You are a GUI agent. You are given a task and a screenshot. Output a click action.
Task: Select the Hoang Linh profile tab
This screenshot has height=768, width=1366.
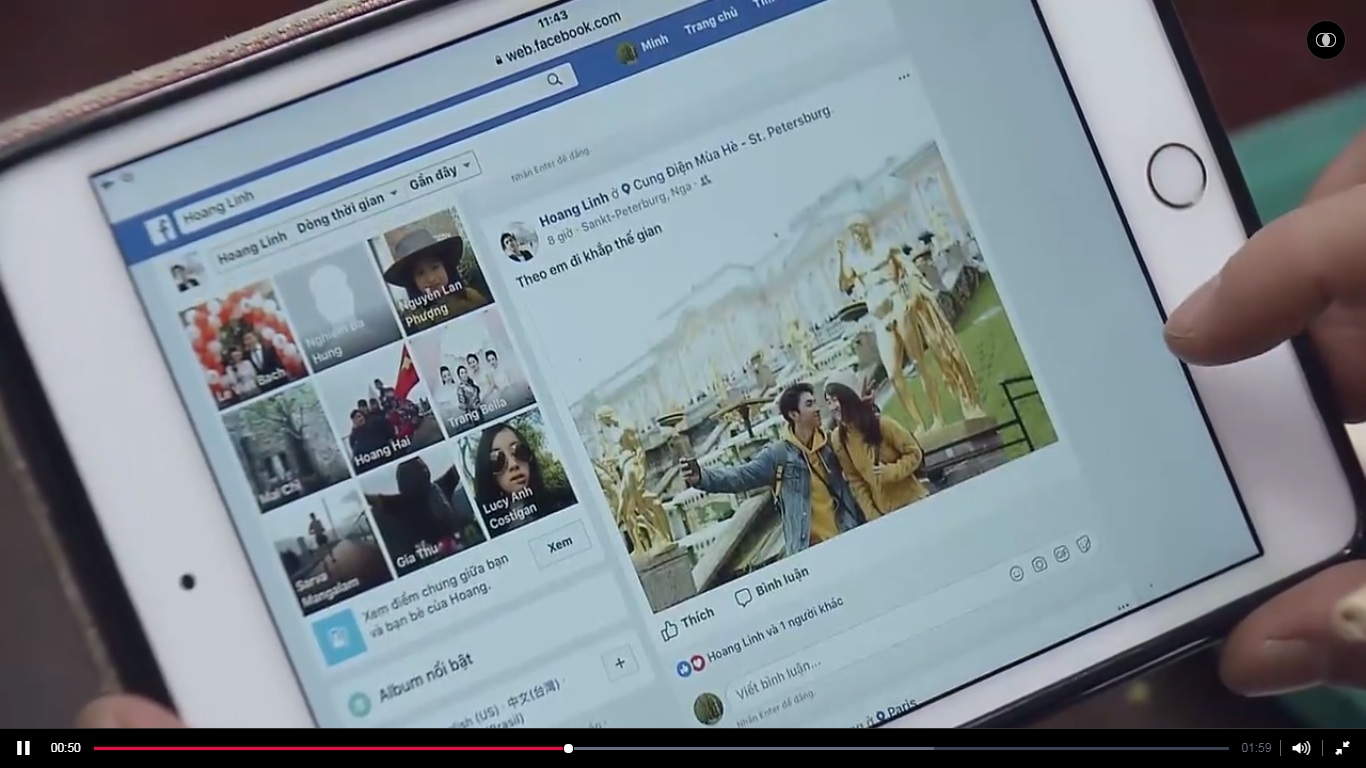tap(252, 247)
